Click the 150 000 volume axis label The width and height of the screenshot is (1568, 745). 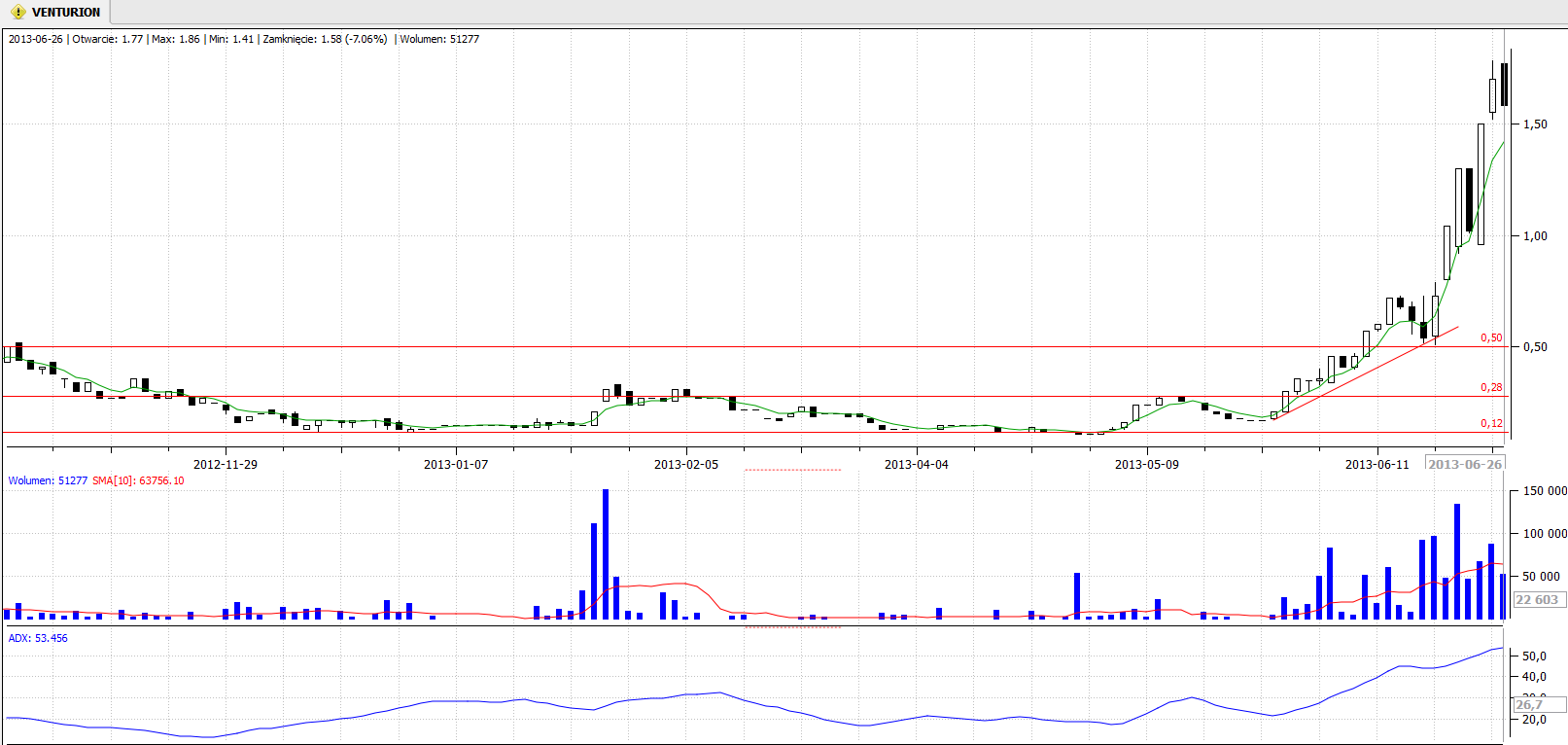coord(1544,491)
